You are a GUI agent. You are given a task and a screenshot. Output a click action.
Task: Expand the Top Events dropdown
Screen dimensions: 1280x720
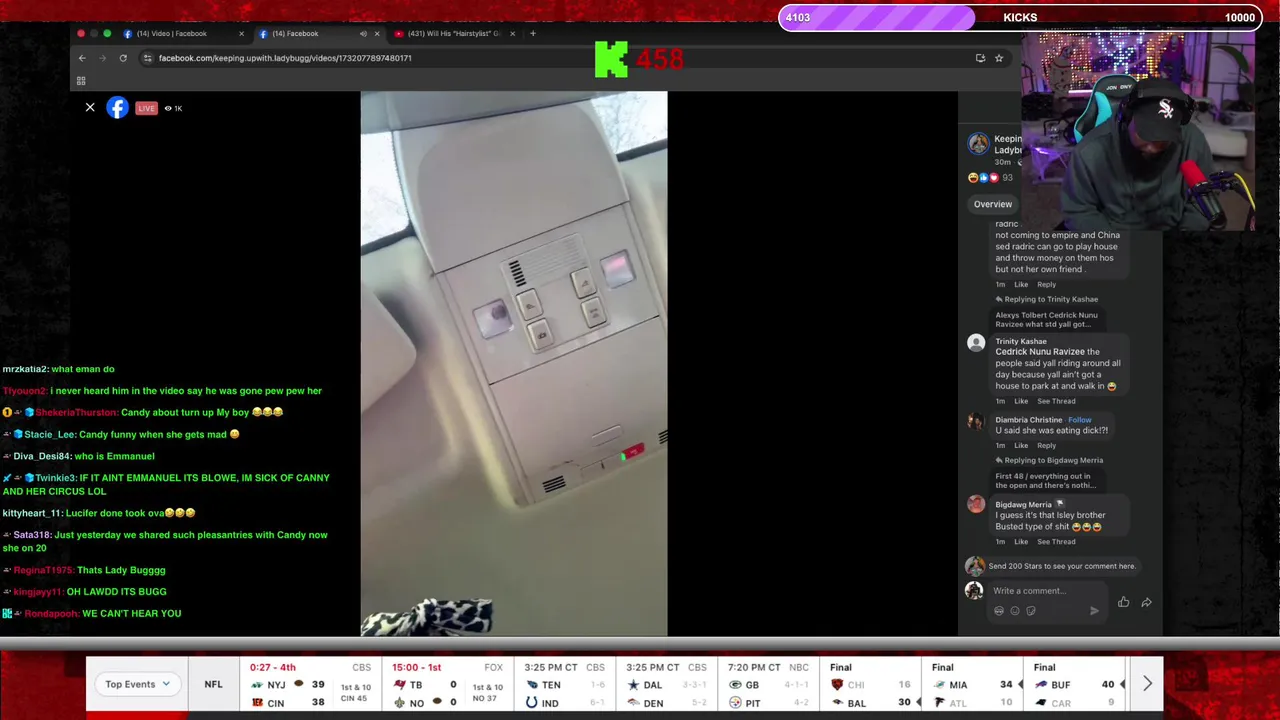[138, 684]
